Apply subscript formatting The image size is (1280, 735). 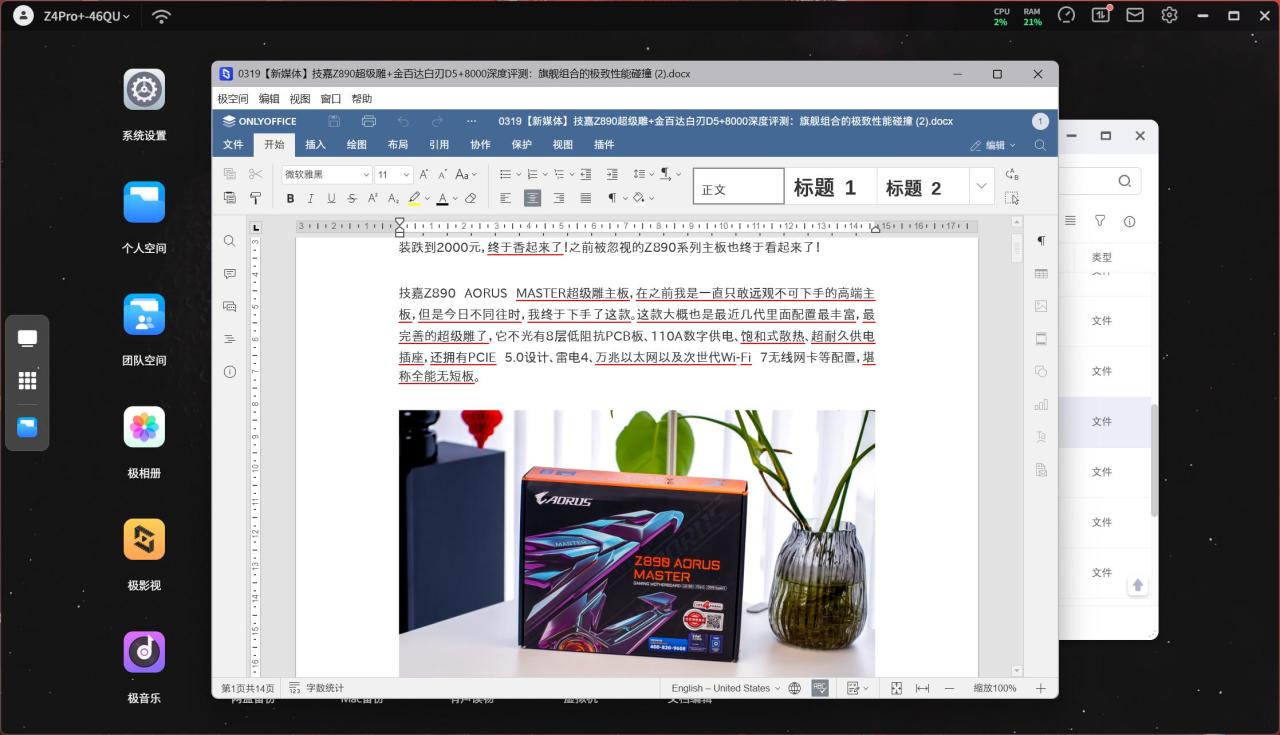393,198
